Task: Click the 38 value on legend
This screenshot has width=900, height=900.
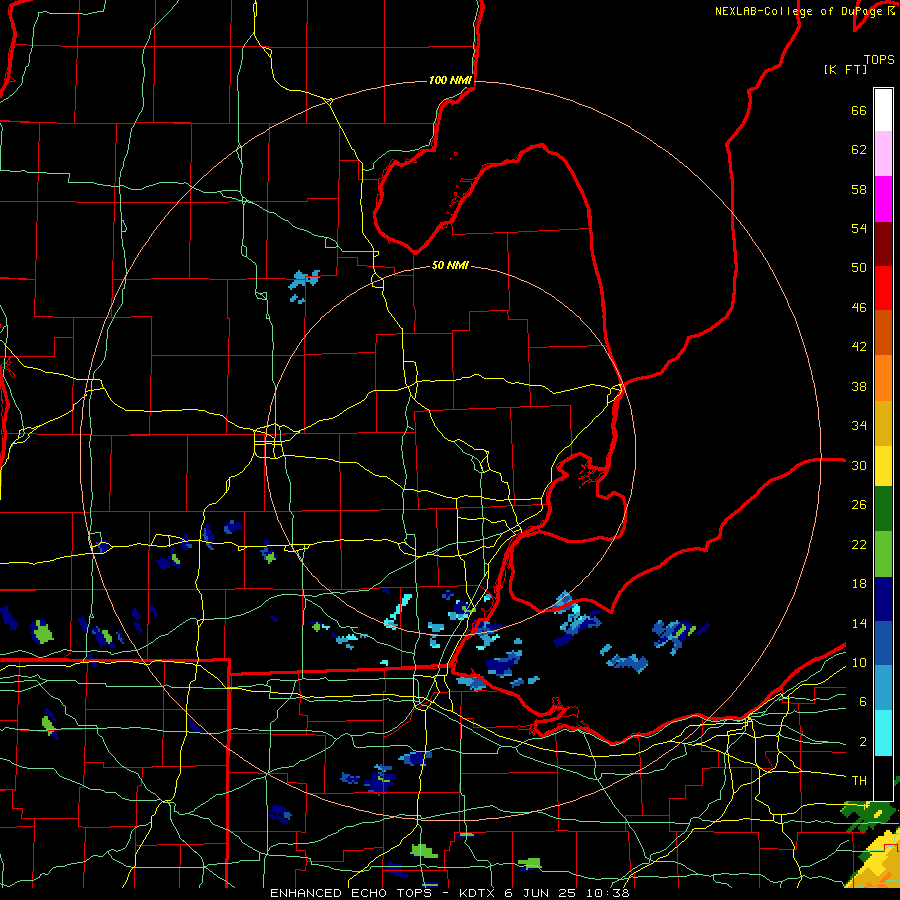Action: [x=859, y=386]
